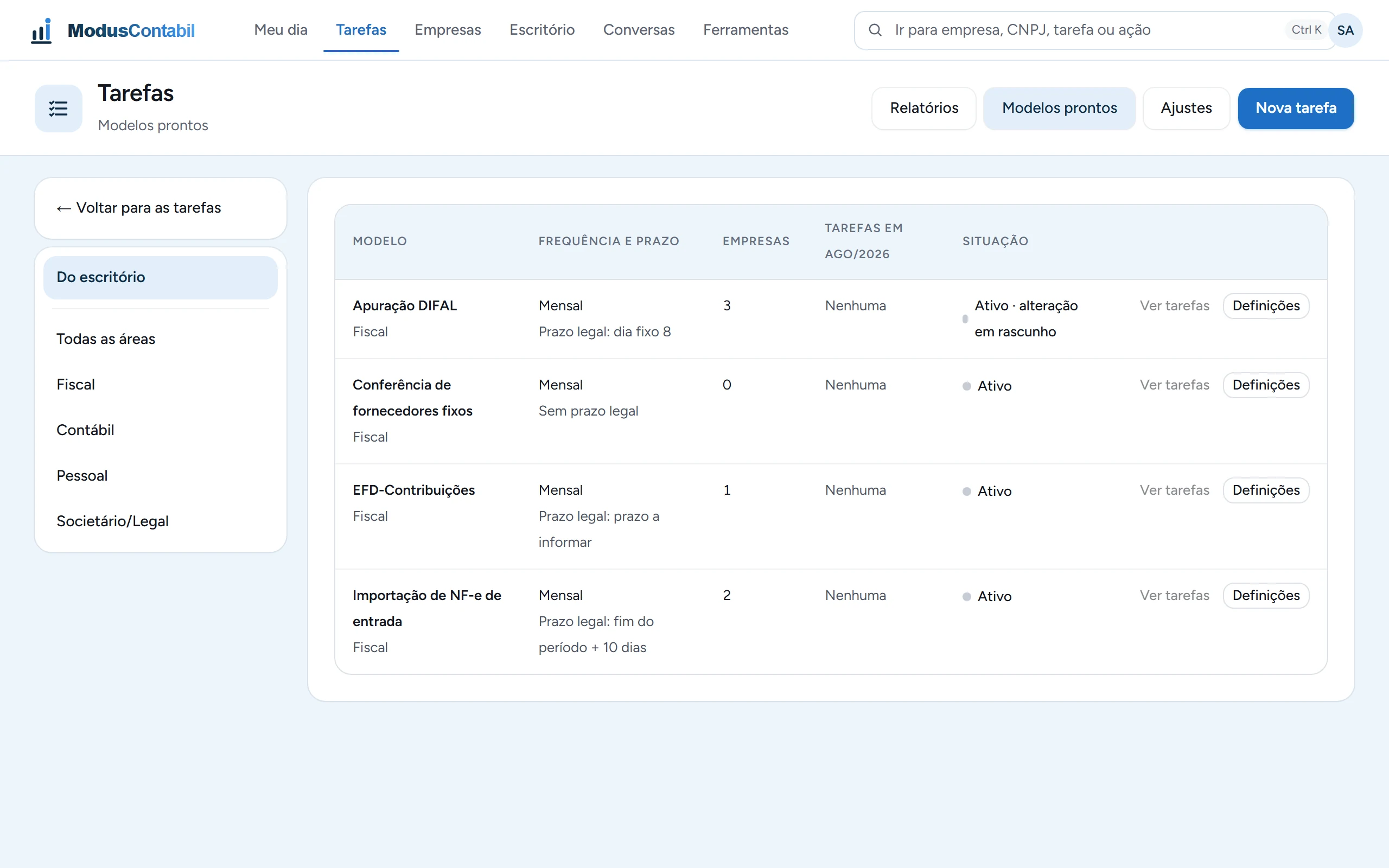Image resolution: width=1389 pixels, height=868 pixels.
Task: Open the Meu dia menu
Action: point(281,30)
